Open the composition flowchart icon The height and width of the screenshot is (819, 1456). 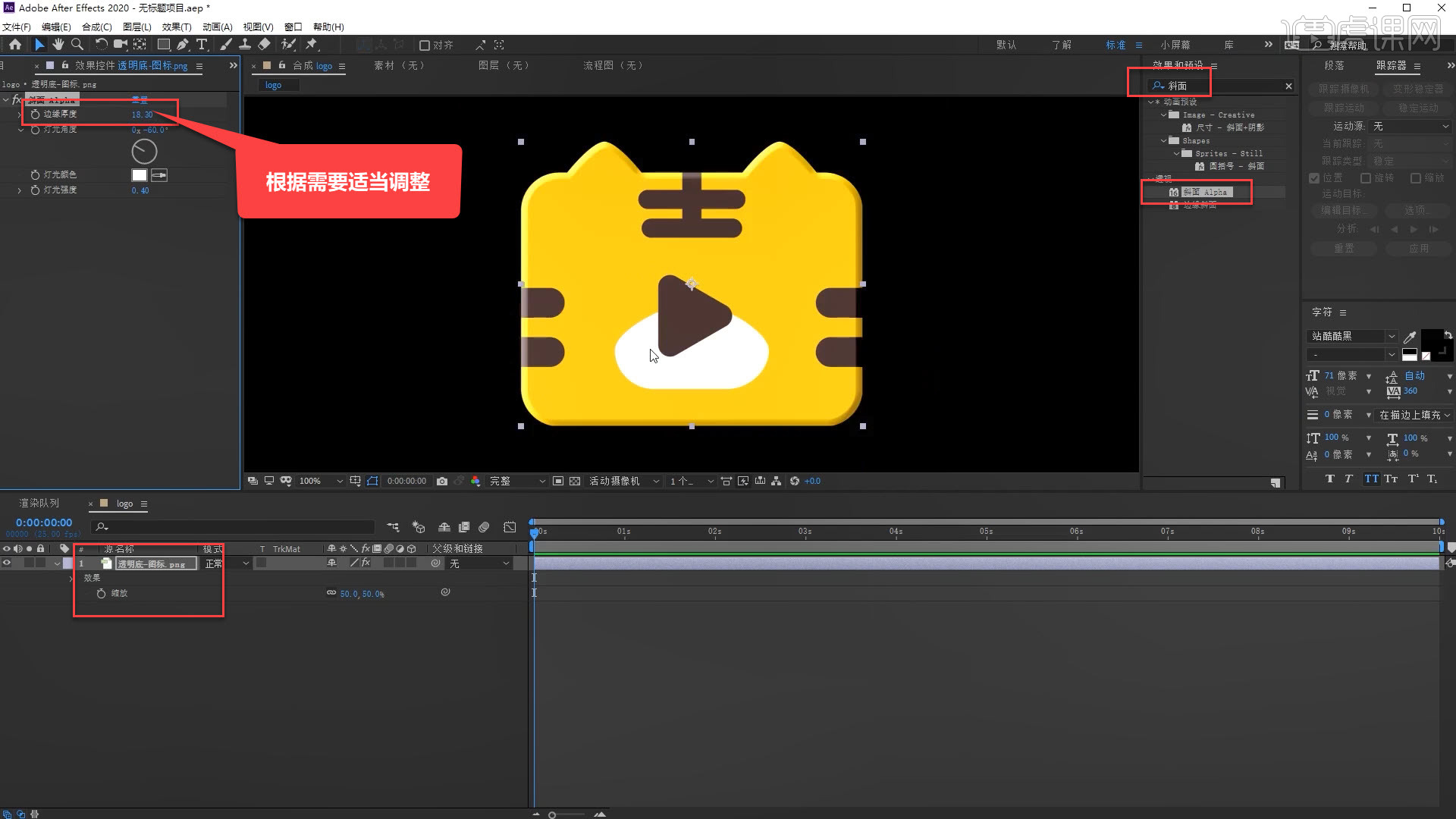tap(777, 482)
